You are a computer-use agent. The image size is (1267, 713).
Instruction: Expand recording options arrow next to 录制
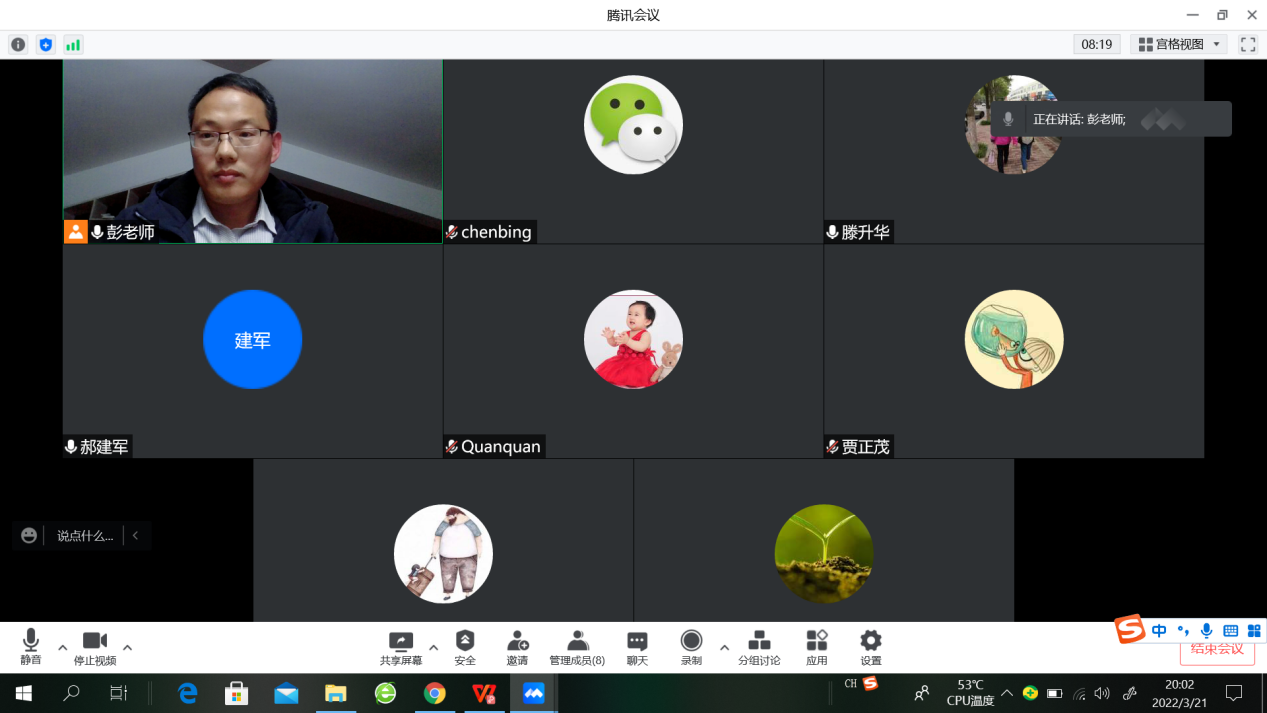point(724,647)
